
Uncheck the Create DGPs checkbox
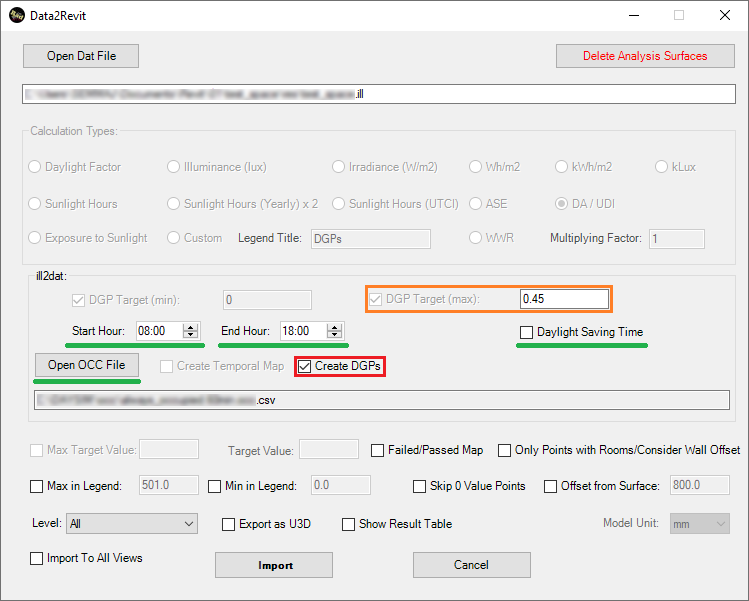coord(304,366)
